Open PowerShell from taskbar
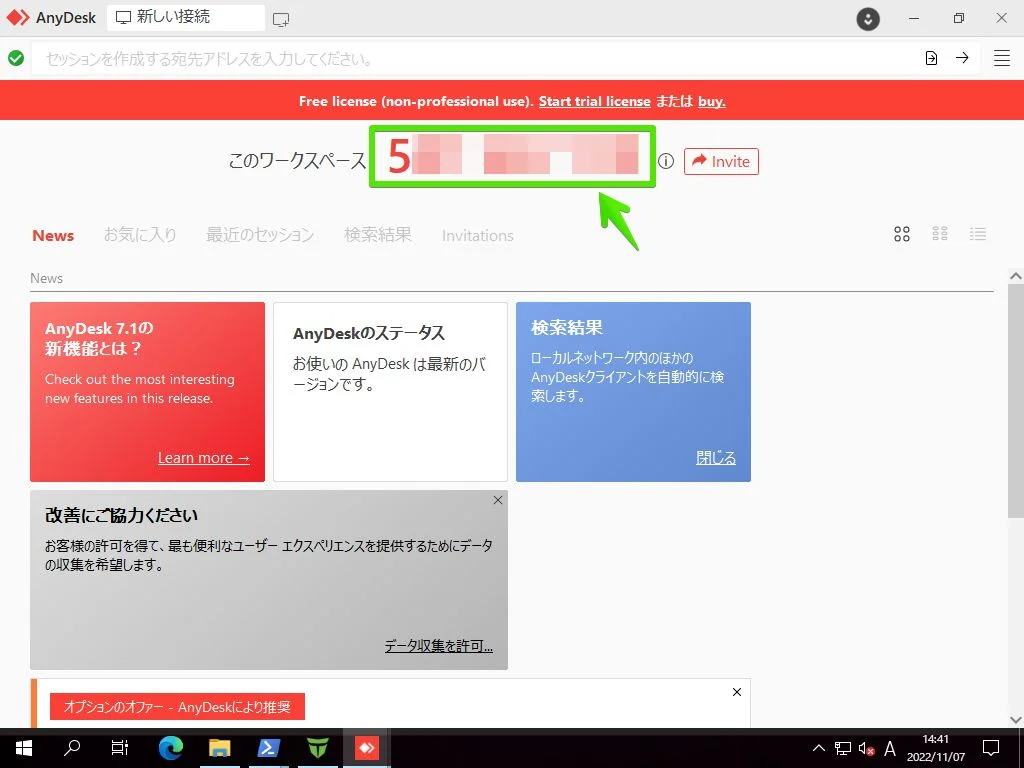1024x768 pixels. tap(268, 748)
